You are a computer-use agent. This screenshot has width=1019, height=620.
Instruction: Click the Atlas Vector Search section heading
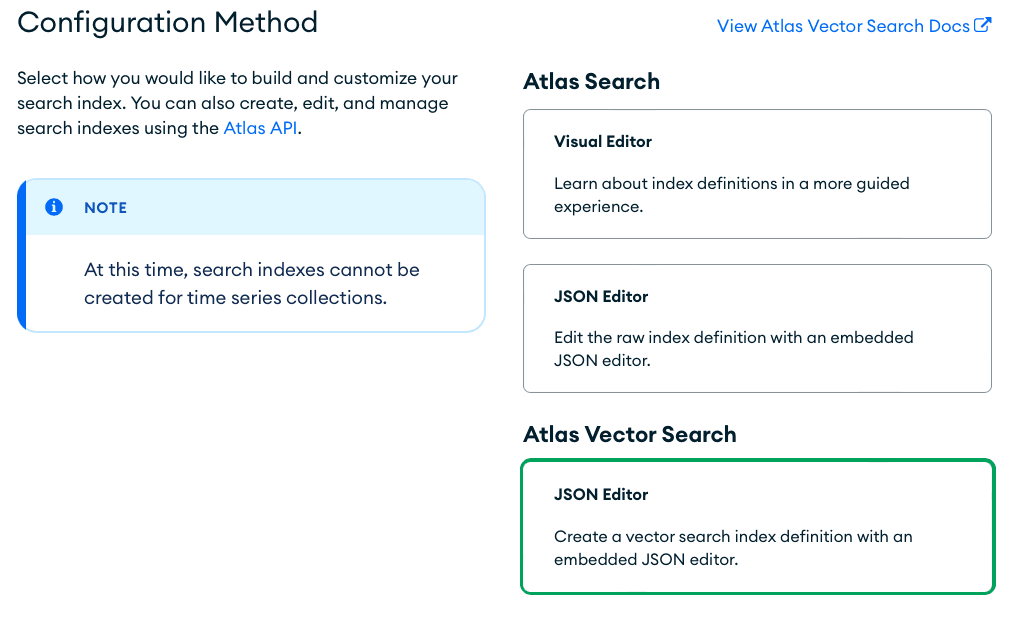tap(629, 434)
